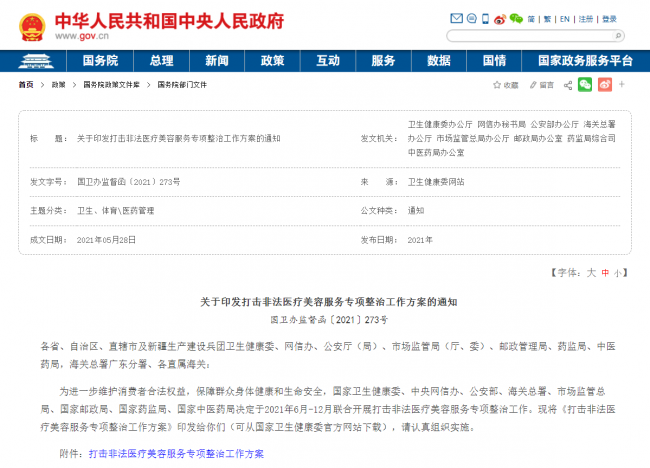Share via red Weibo share button
Screen dimensions: 650x468
click(x=604, y=85)
